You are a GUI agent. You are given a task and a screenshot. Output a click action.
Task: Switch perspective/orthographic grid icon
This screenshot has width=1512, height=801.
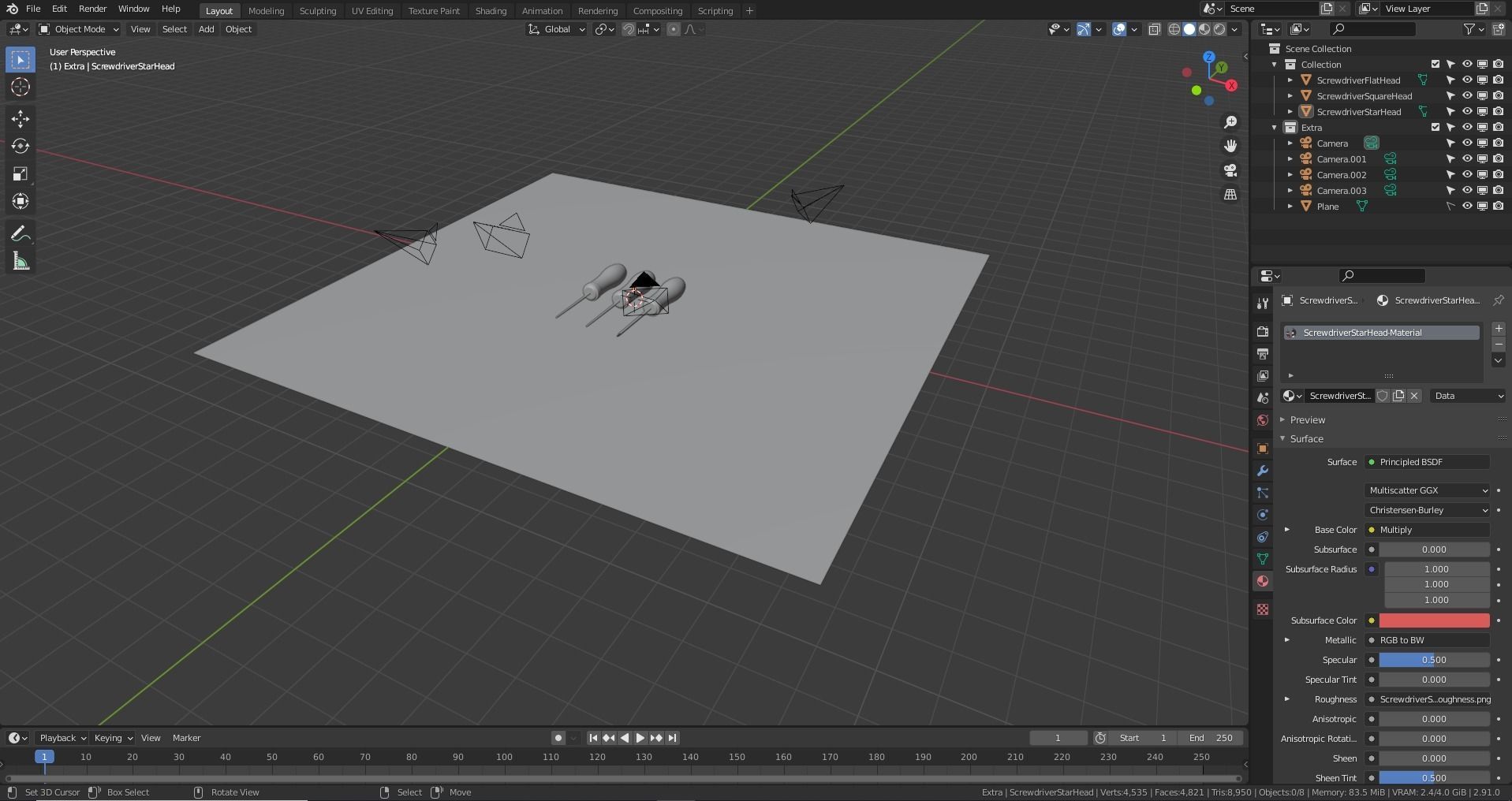point(1230,194)
